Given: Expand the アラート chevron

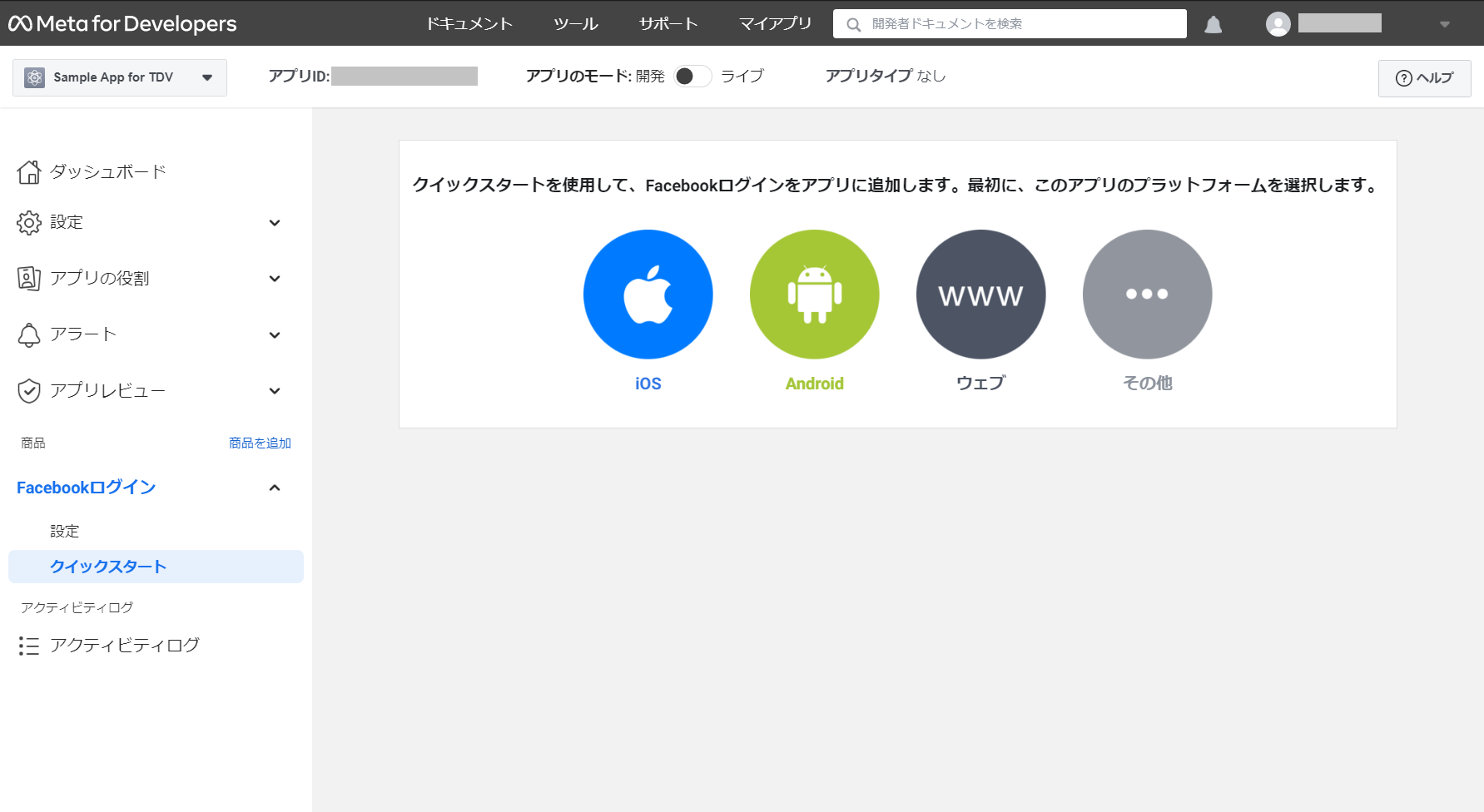Looking at the screenshot, I should click(275, 335).
